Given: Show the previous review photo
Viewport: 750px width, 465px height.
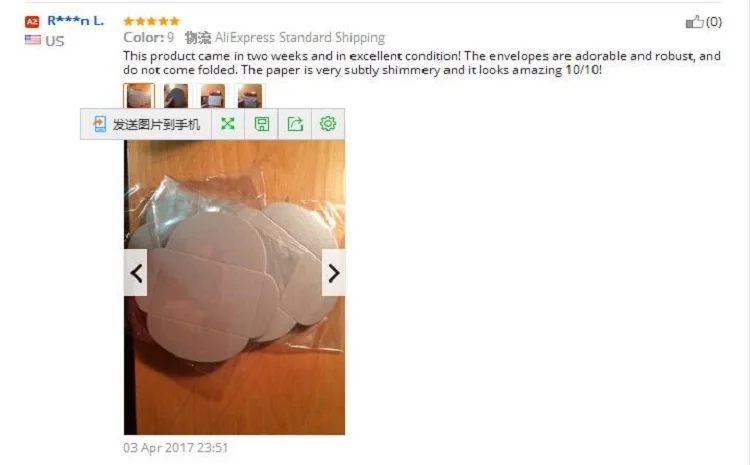Looking at the screenshot, I should pyautogui.click(x=136, y=273).
